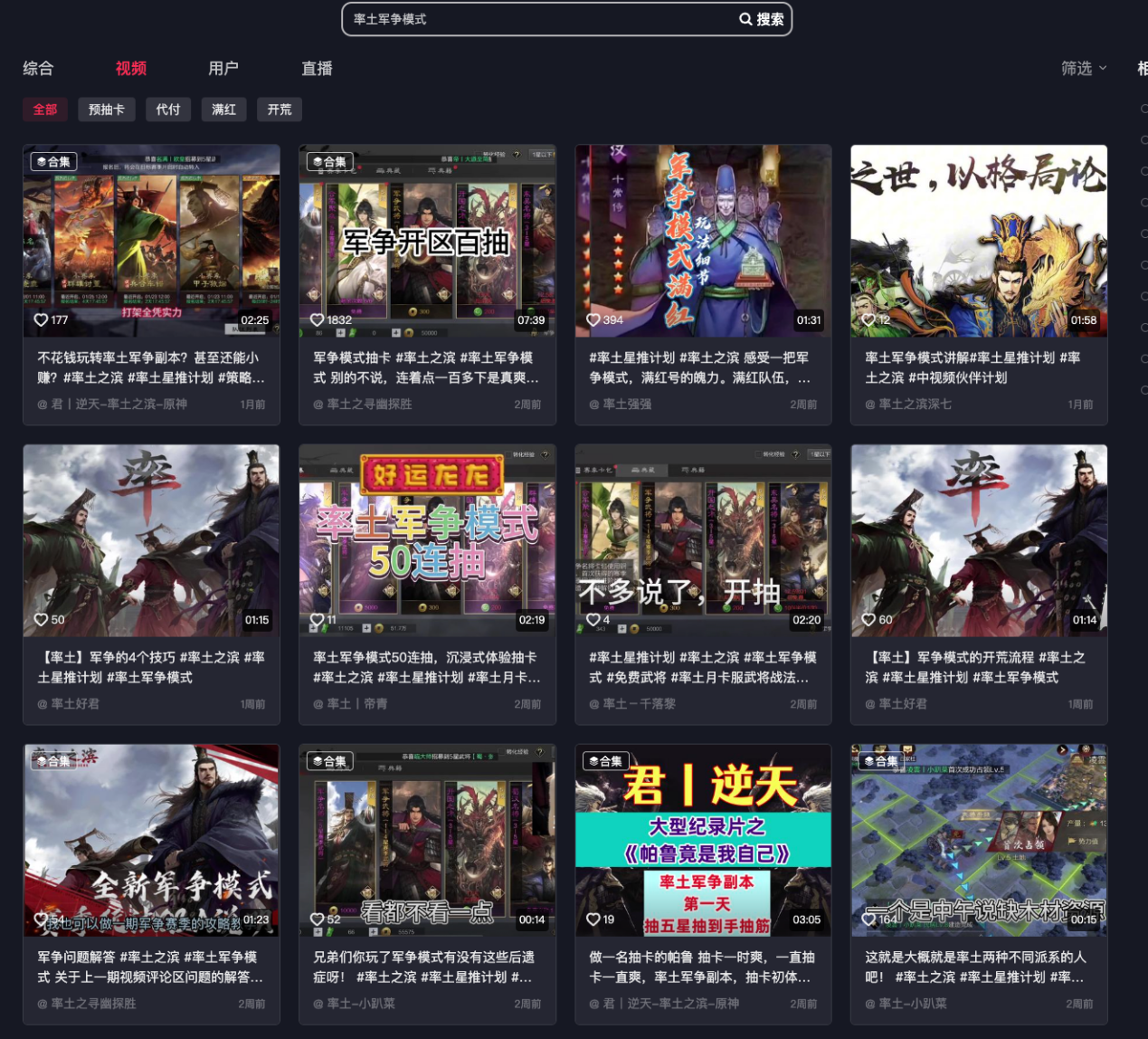Select the 视频 tab
Viewport: 1148px width, 1039px height.
(131, 68)
